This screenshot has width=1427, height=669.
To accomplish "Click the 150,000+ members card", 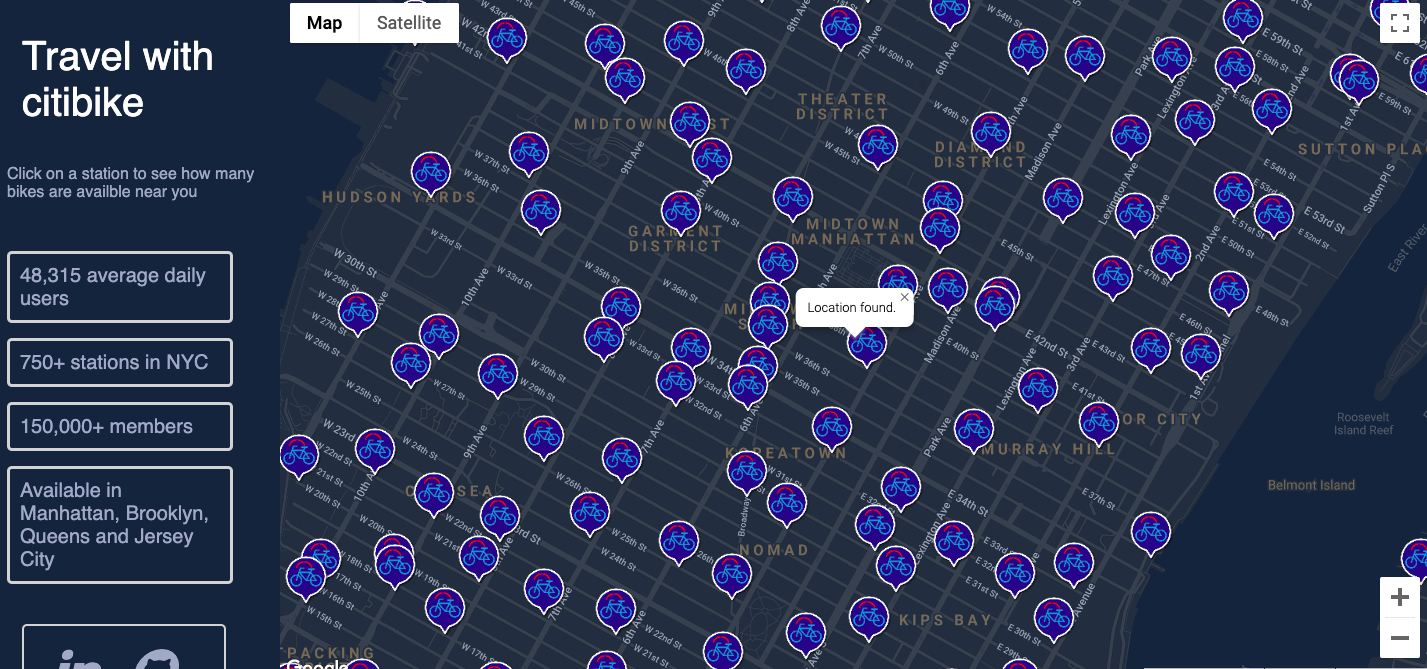I will (x=120, y=427).
